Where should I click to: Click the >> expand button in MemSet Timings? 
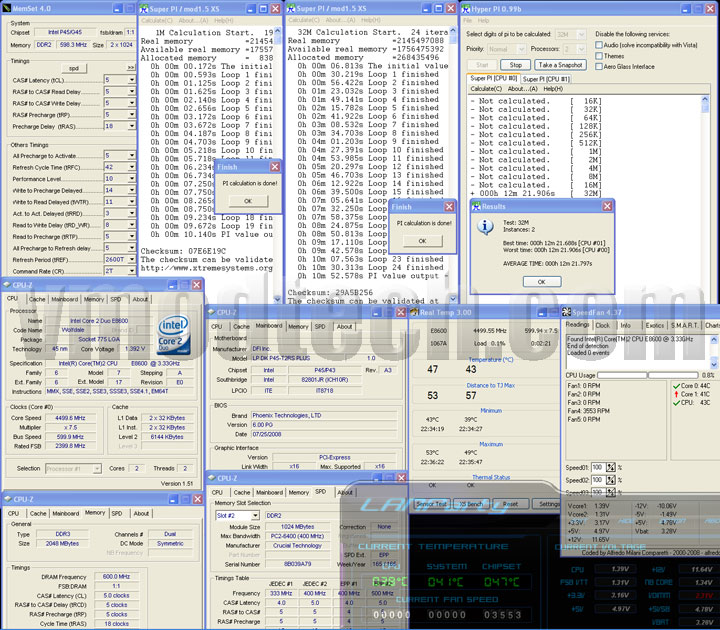tap(131, 68)
